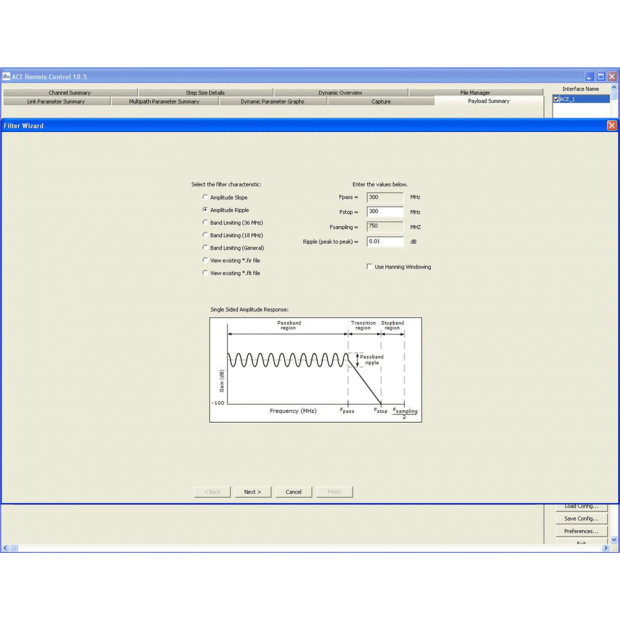
Task: Switch to the Capture tab
Action: (x=381, y=102)
